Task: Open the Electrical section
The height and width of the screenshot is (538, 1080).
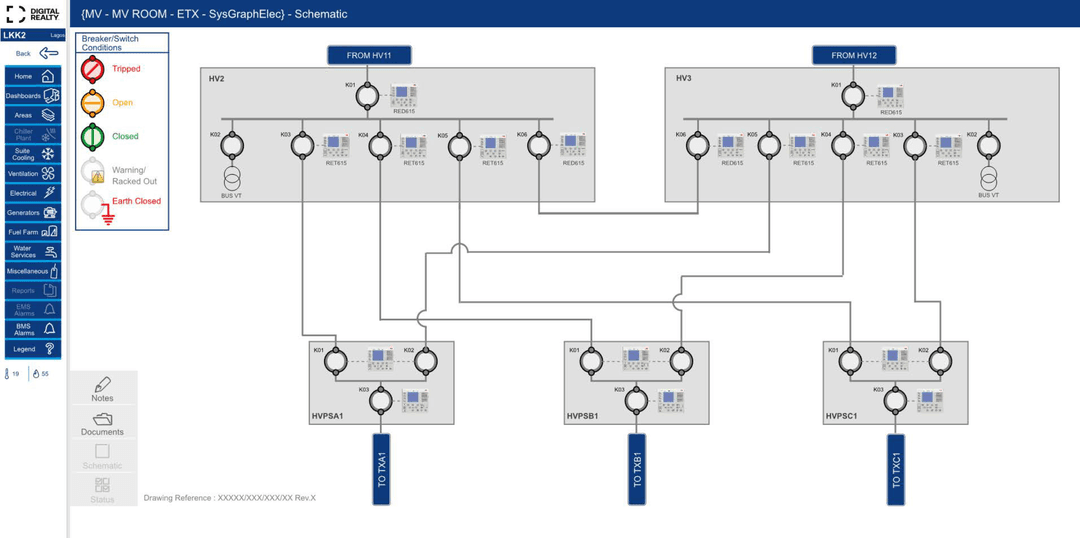Action: pos(33,193)
